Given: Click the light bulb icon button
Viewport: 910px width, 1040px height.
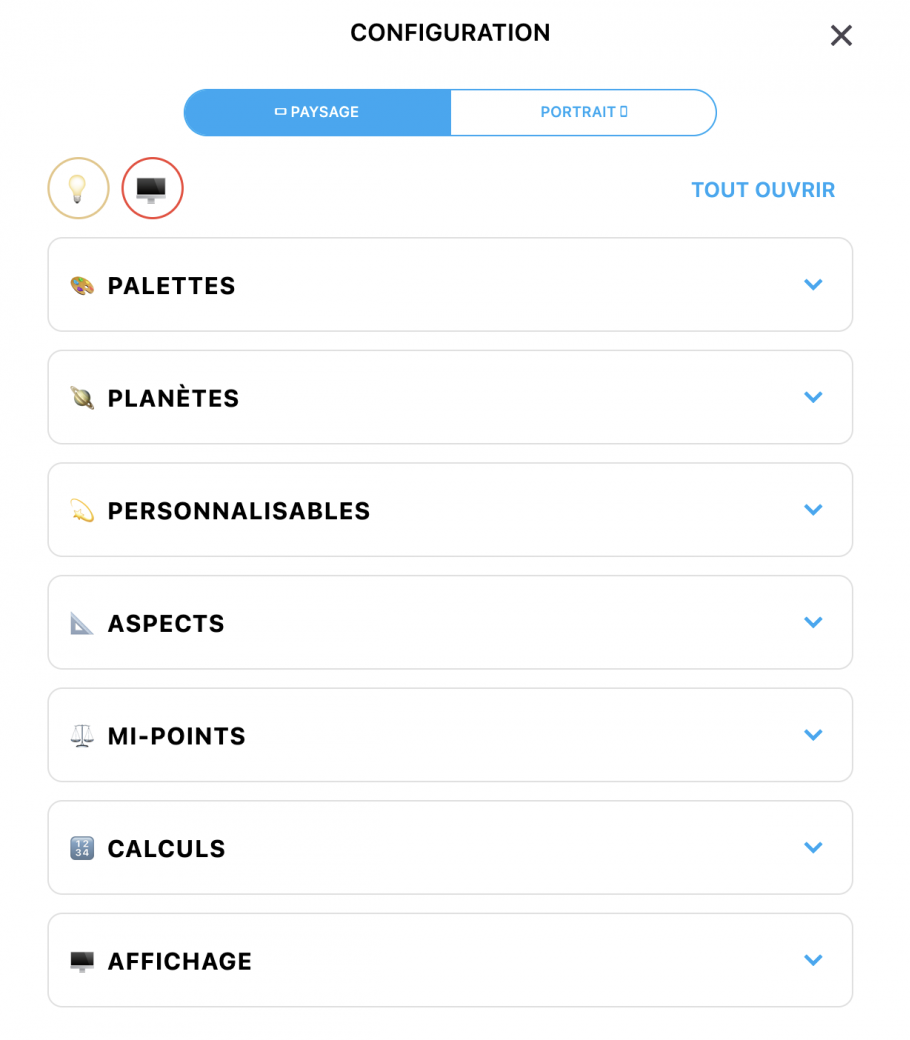Looking at the screenshot, I should [78, 188].
